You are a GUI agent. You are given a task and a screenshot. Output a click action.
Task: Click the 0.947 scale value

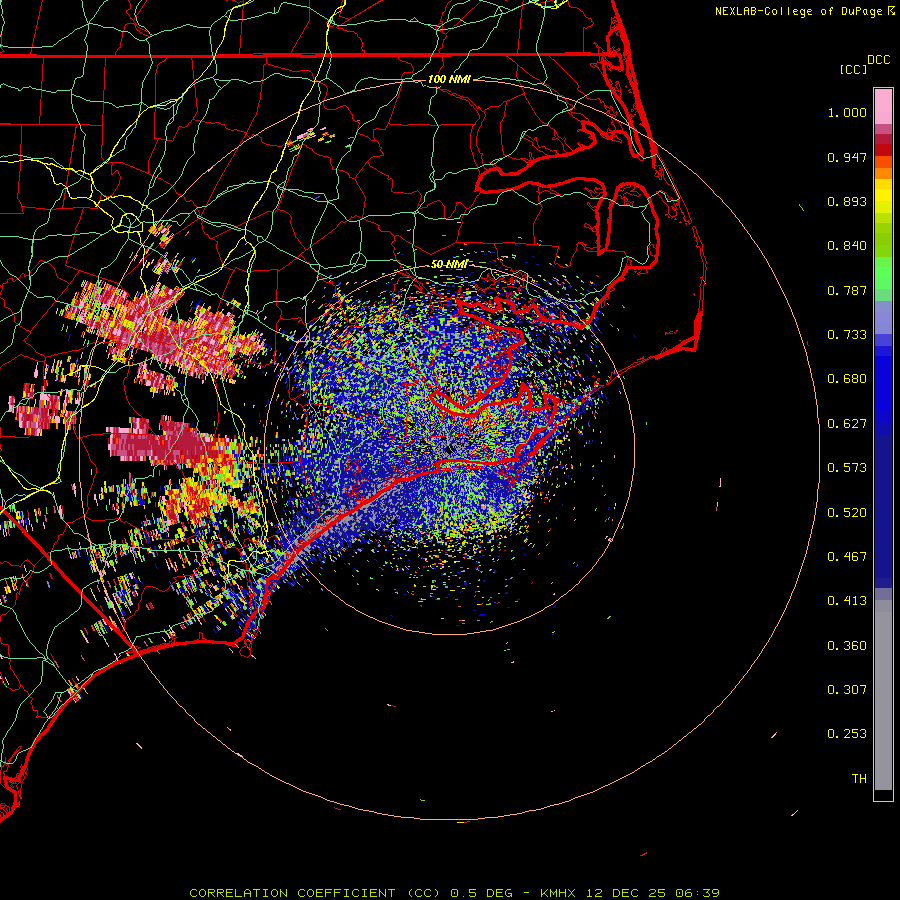(847, 157)
